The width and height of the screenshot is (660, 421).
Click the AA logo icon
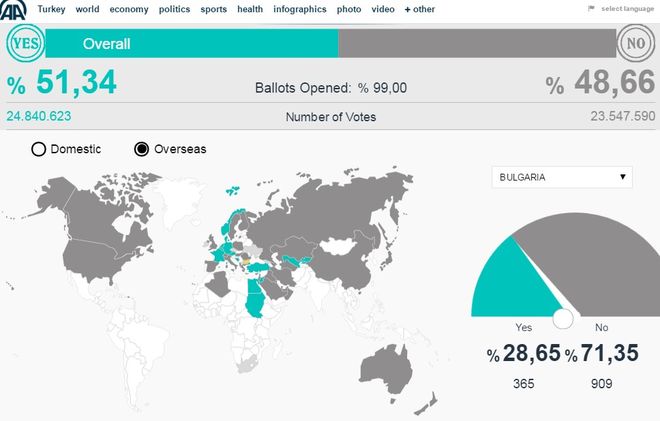click(x=14, y=9)
